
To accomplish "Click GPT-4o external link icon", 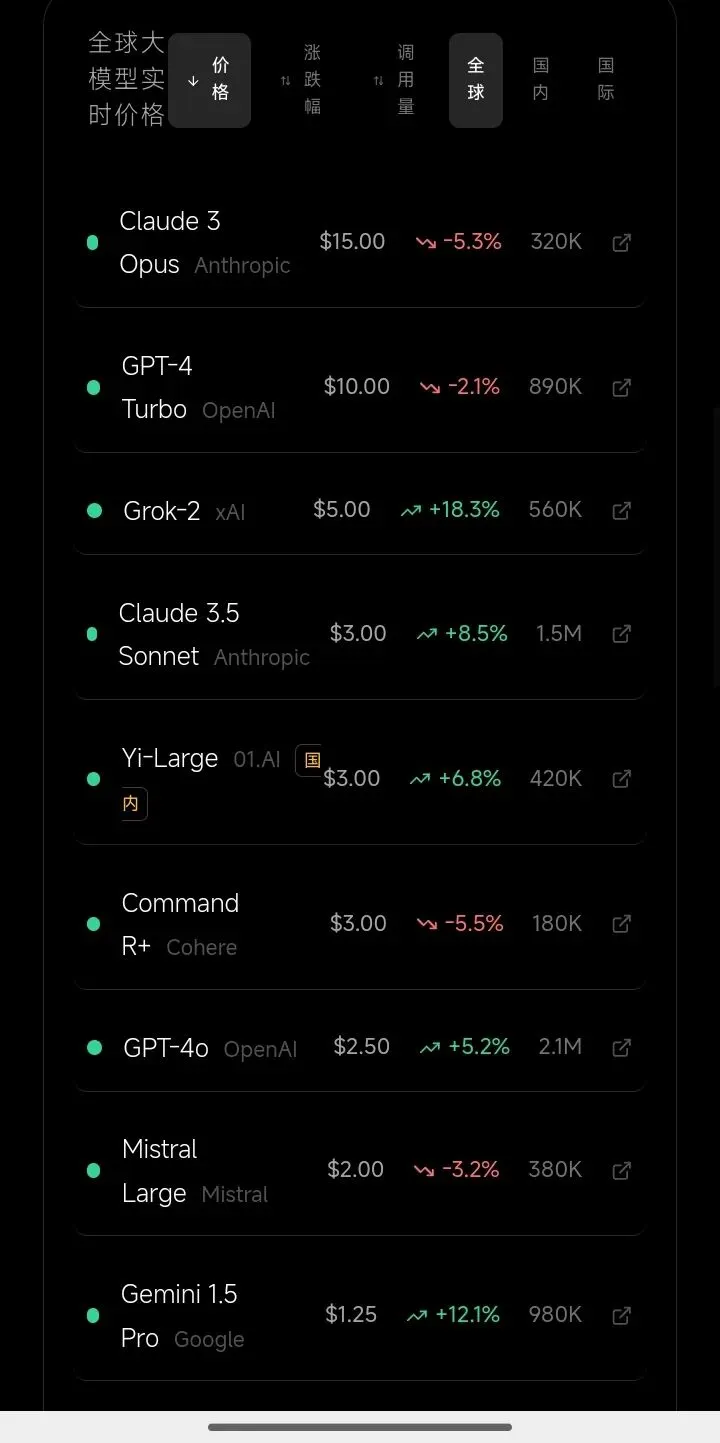I will 621,1048.
